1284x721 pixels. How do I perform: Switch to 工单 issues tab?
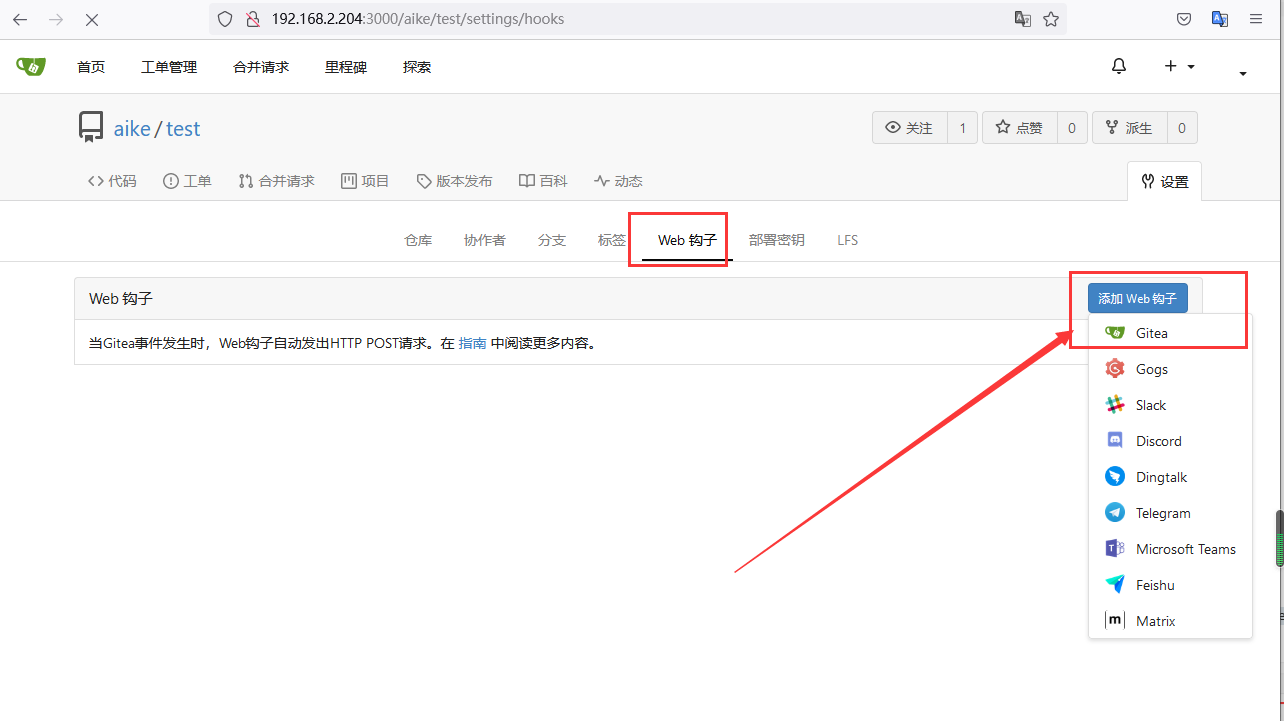187,181
